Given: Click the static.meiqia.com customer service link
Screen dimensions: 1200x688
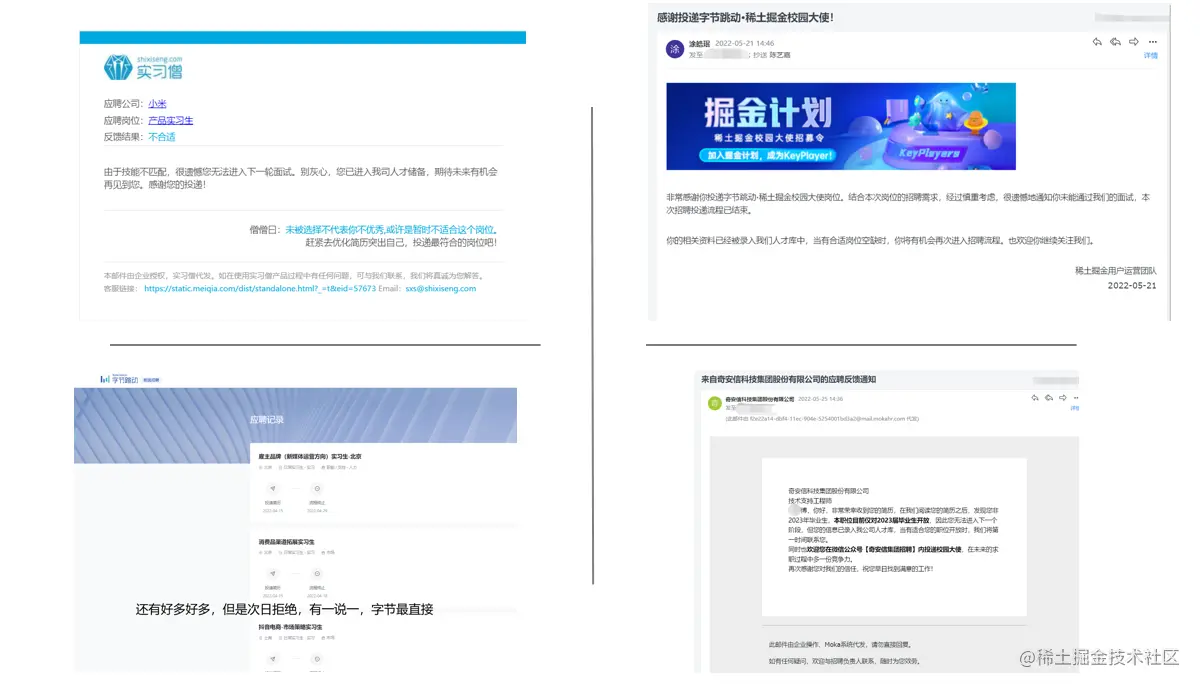Looking at the screenshot, I should (x=260, y=288).
